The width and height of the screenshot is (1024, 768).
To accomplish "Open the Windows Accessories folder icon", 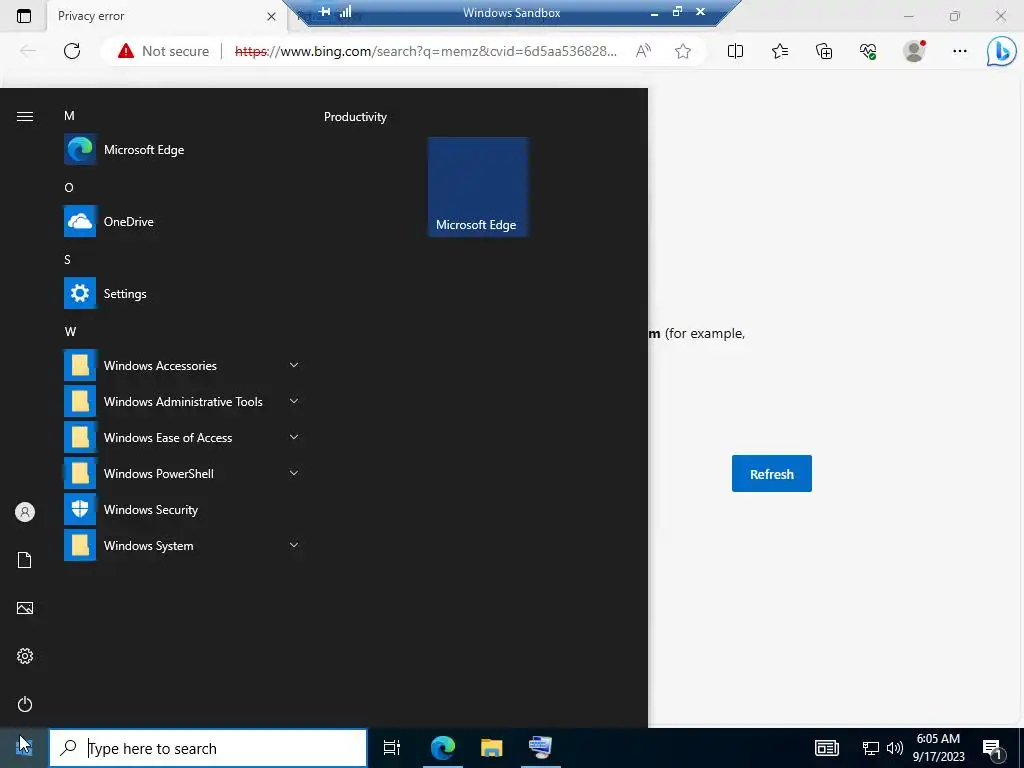I will tap(80, 365).
